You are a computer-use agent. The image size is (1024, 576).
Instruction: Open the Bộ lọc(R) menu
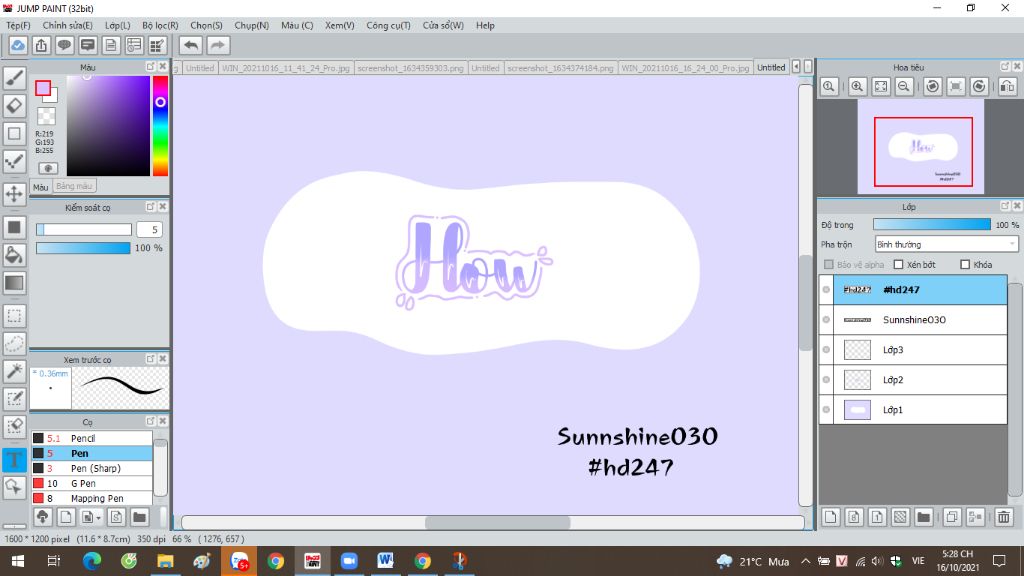(160, 25)
